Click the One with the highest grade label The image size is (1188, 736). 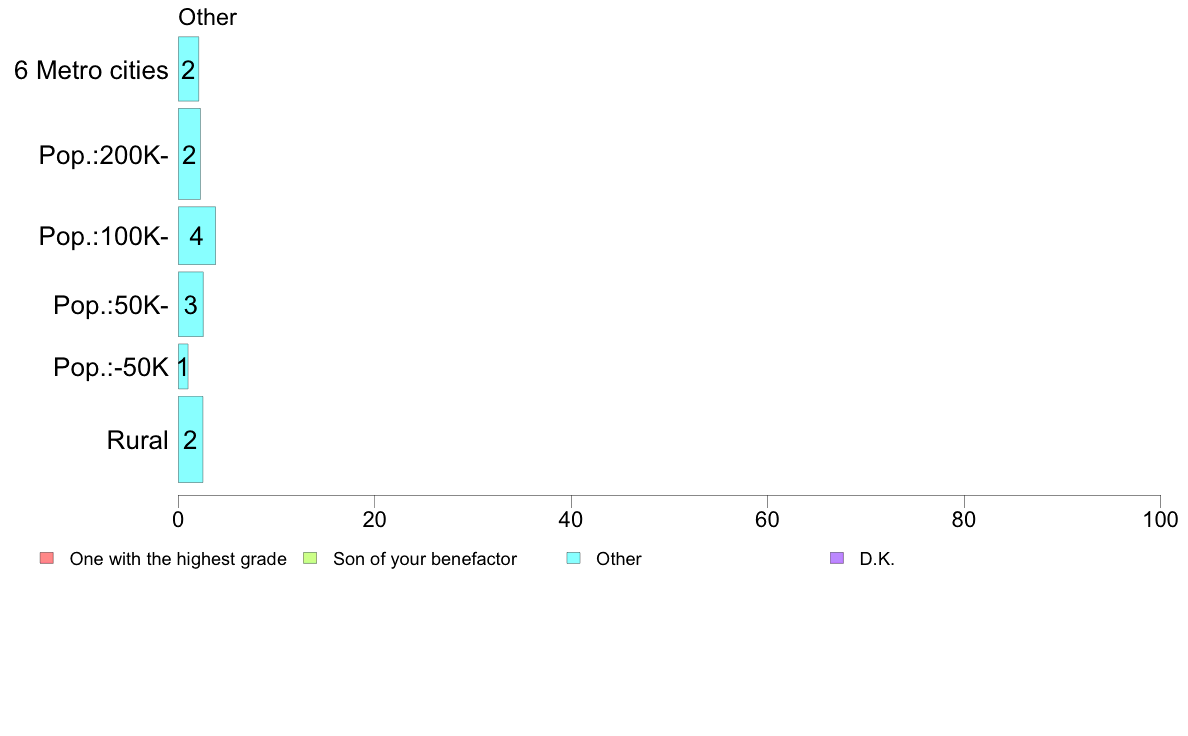point(178,559)
